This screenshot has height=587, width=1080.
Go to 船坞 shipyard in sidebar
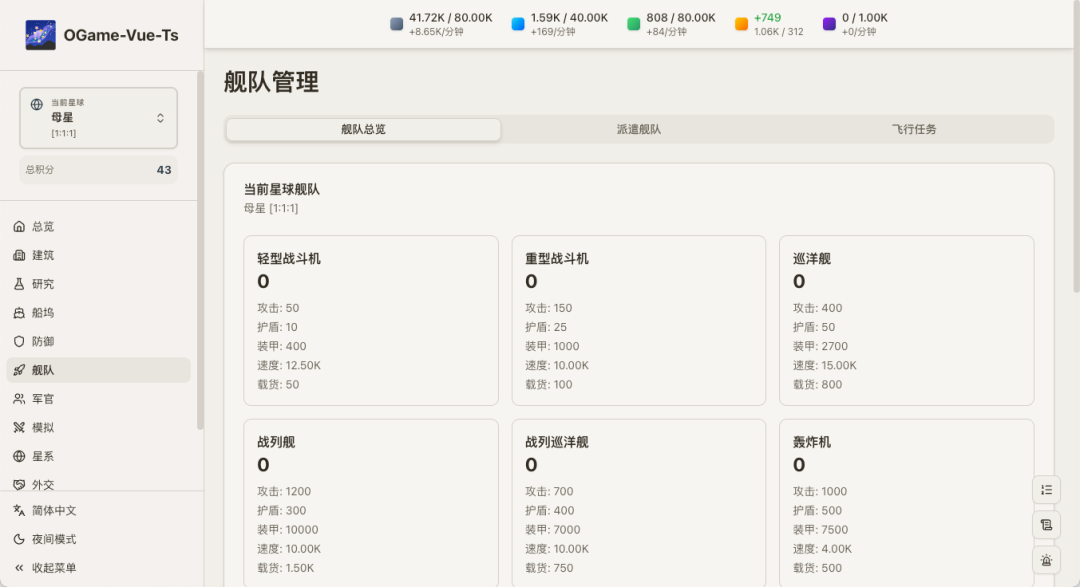tap(43, 313)
